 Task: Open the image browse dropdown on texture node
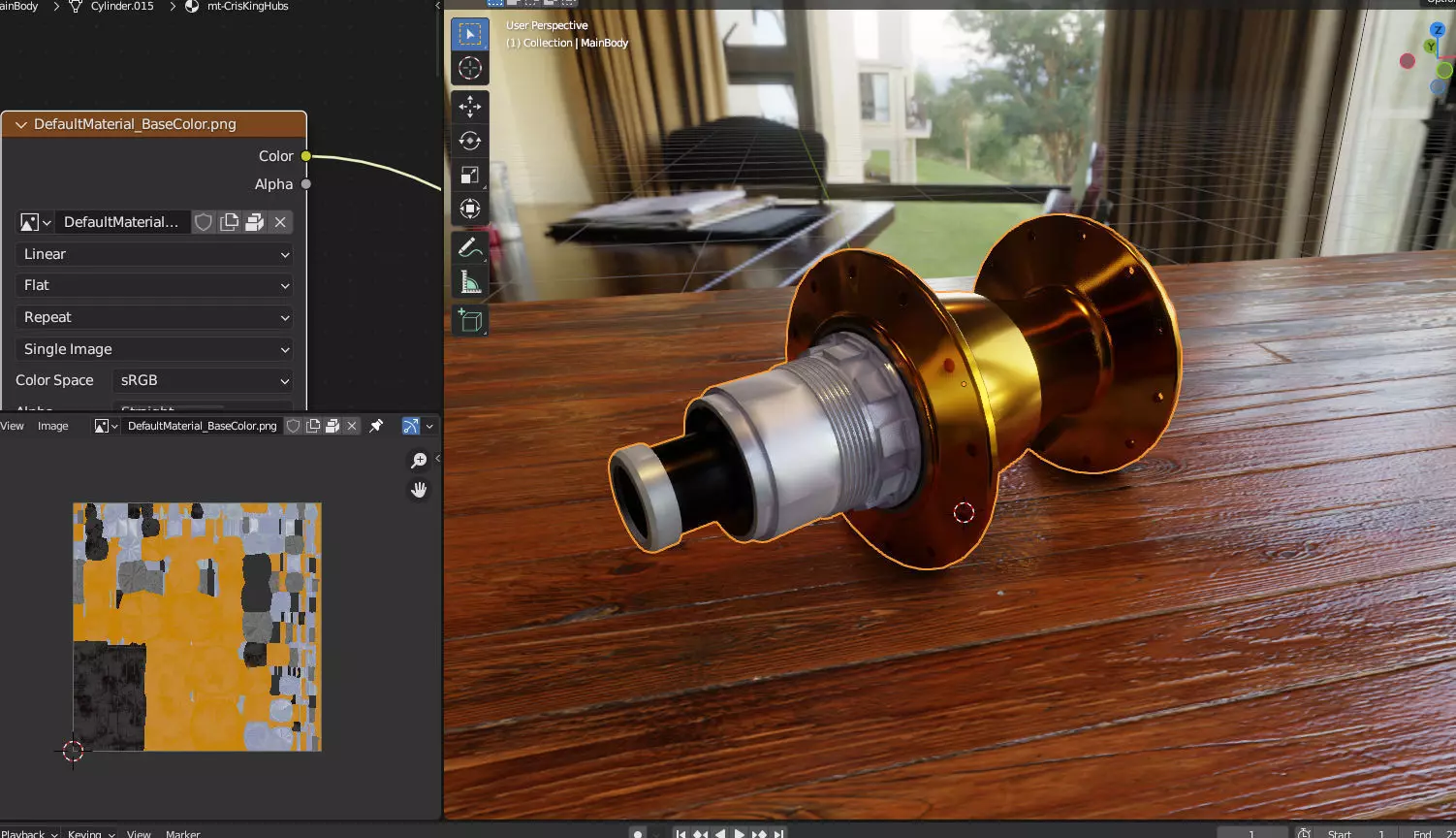pos(35,222)
